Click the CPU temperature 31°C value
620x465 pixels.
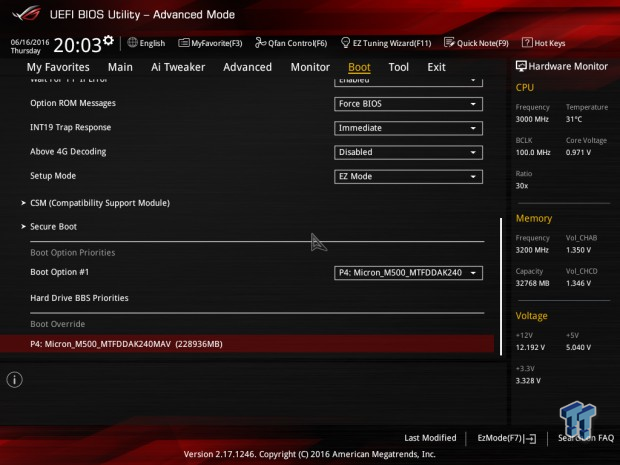point(574,119)
